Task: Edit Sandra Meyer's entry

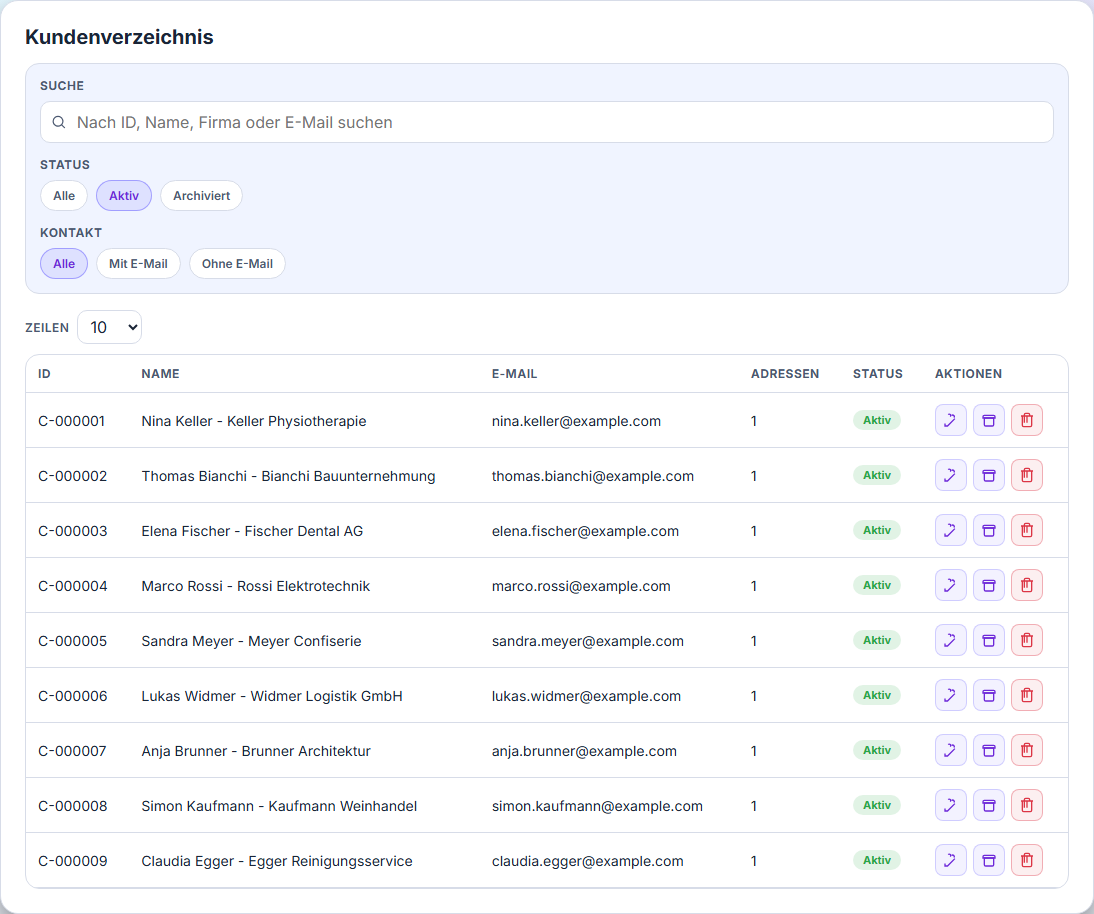Action: pyautogui.click(x=950, y=640)
